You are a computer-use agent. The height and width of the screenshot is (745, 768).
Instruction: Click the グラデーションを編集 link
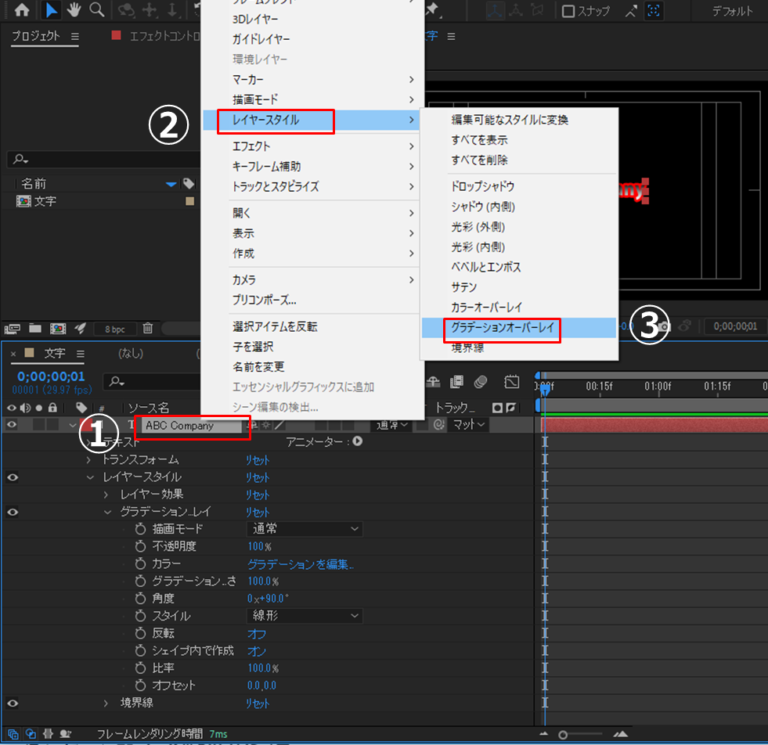(x=301, y=564)
